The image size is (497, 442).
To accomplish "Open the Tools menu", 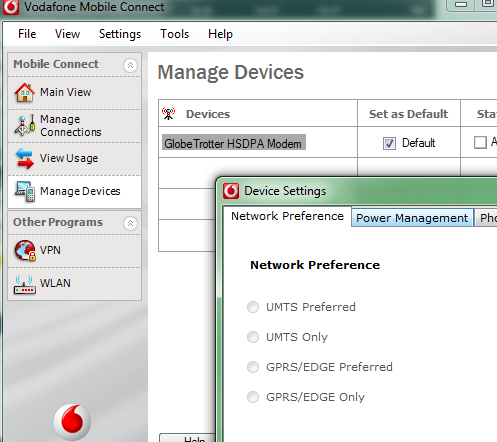I will [175, 34].
